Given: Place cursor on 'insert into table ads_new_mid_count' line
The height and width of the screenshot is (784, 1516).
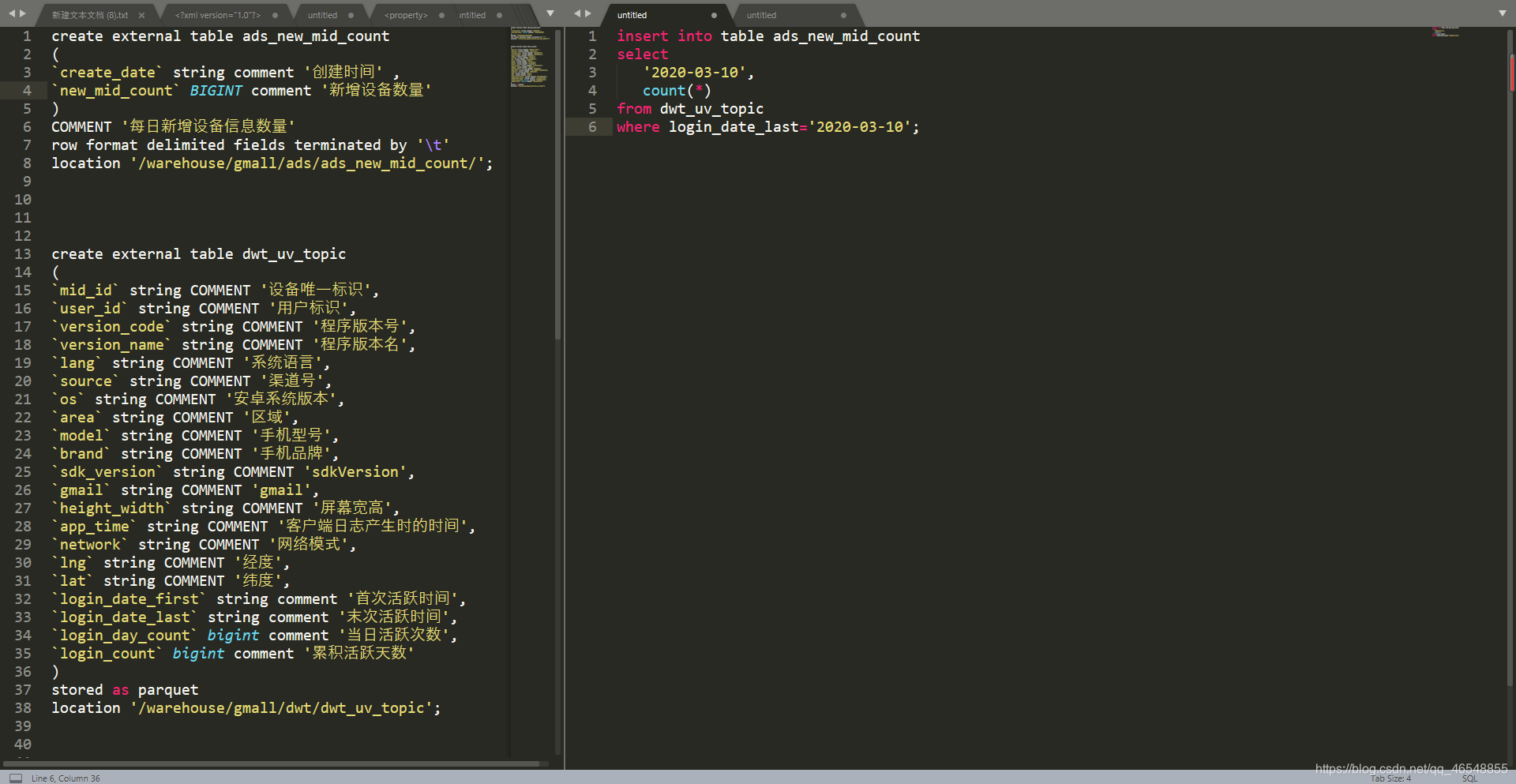Looking at the screenshot, I should click(768, 36).
